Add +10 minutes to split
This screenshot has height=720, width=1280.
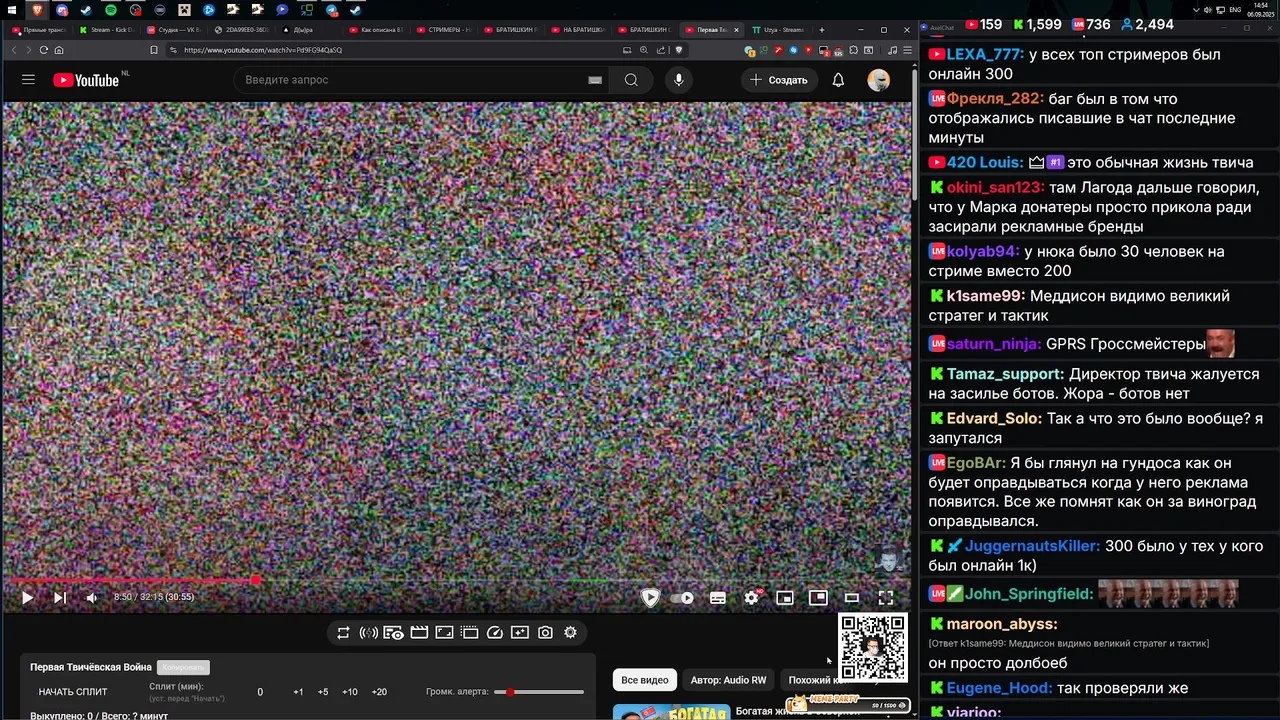350,692
